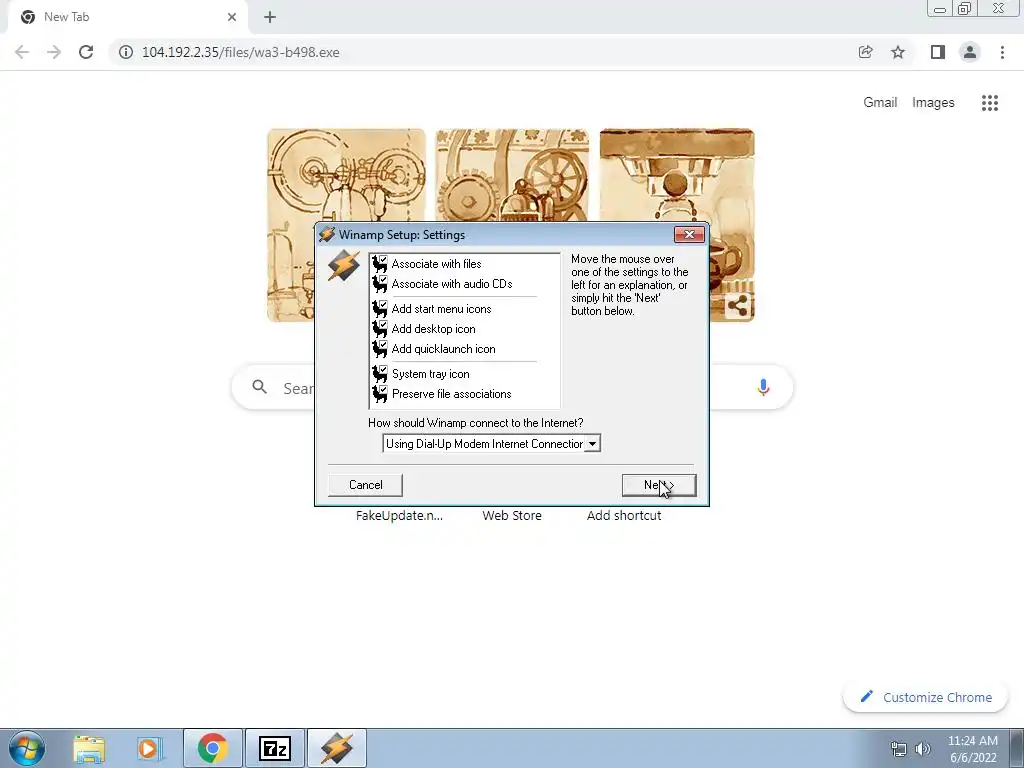Click the network tray icon
The image size is (1024, 768).
point(899,749)
